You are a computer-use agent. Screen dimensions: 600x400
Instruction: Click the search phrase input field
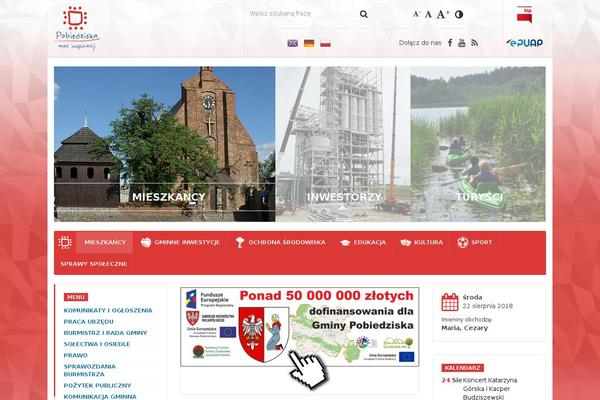pyautogui.click(x=302, y=14)
